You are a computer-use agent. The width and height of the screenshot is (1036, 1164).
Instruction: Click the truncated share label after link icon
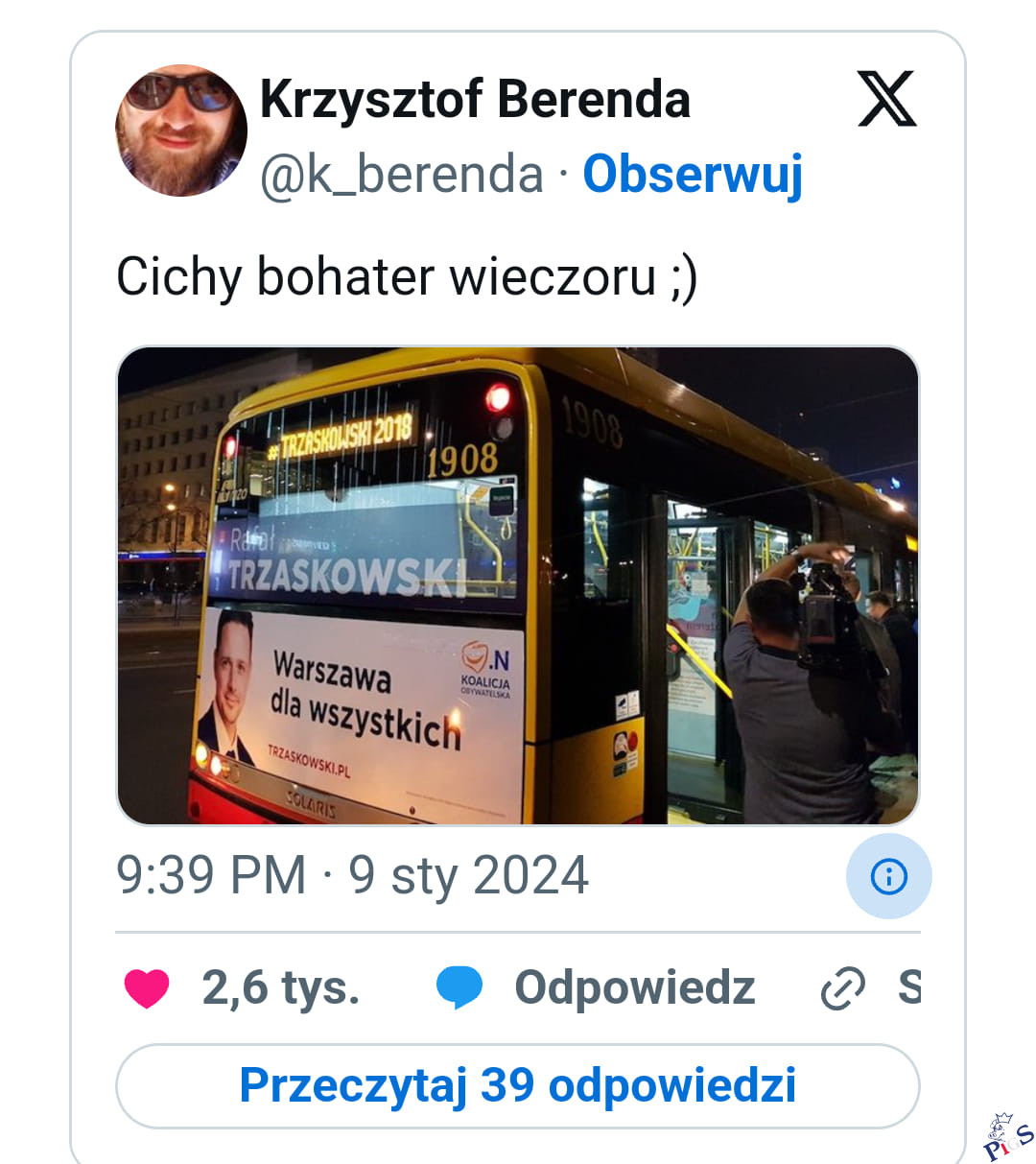coord(909,987)
